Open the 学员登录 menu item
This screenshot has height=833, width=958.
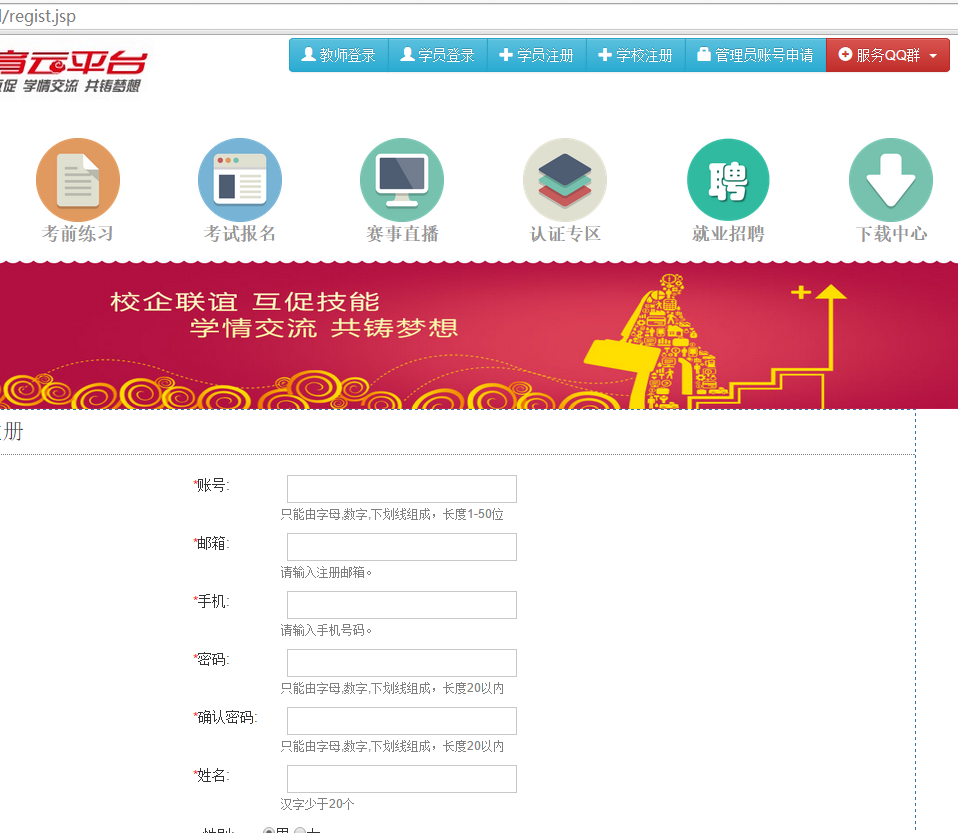click(437, 55)
